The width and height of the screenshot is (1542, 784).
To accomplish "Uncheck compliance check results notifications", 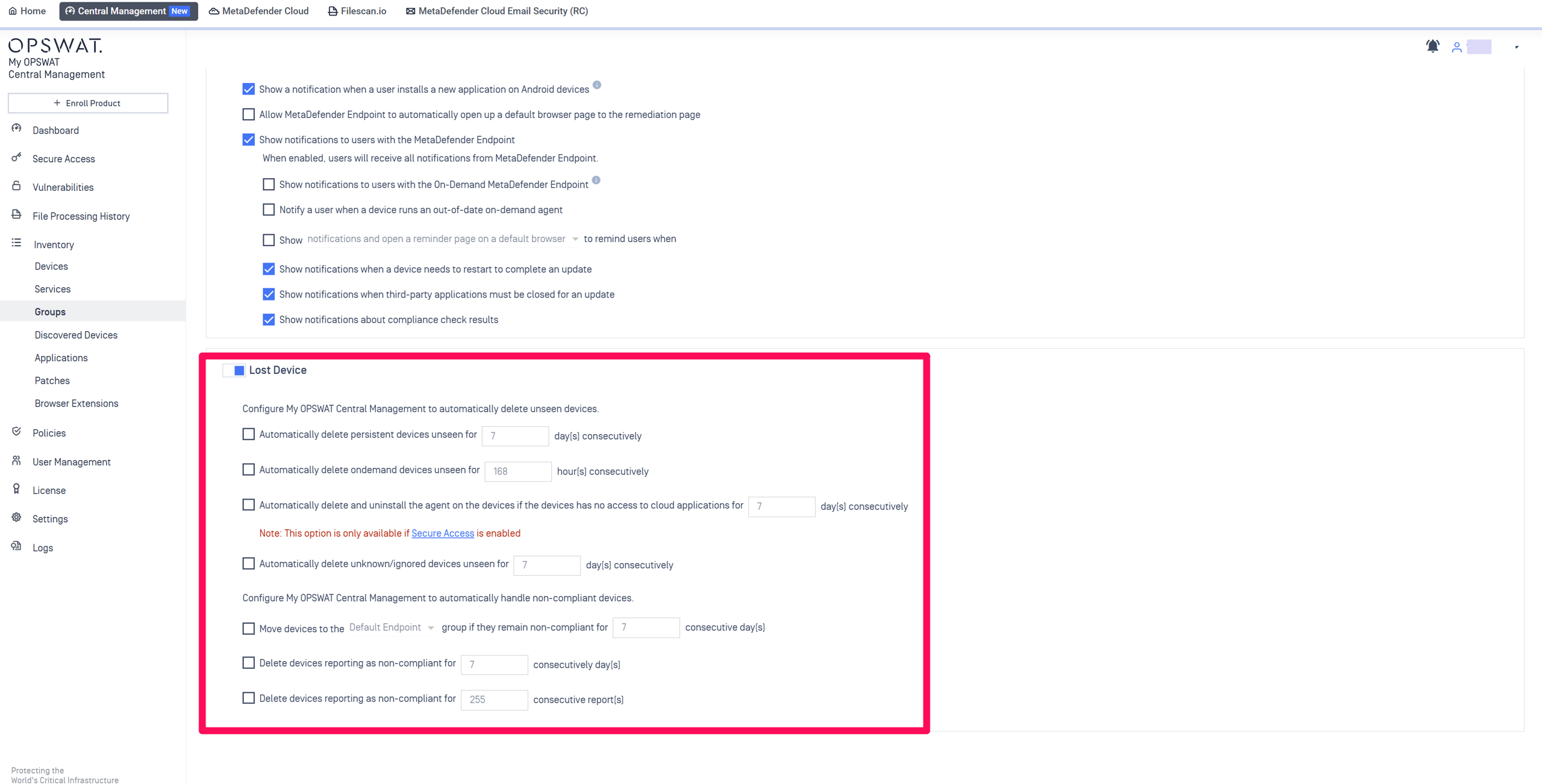I will [269, 320].
